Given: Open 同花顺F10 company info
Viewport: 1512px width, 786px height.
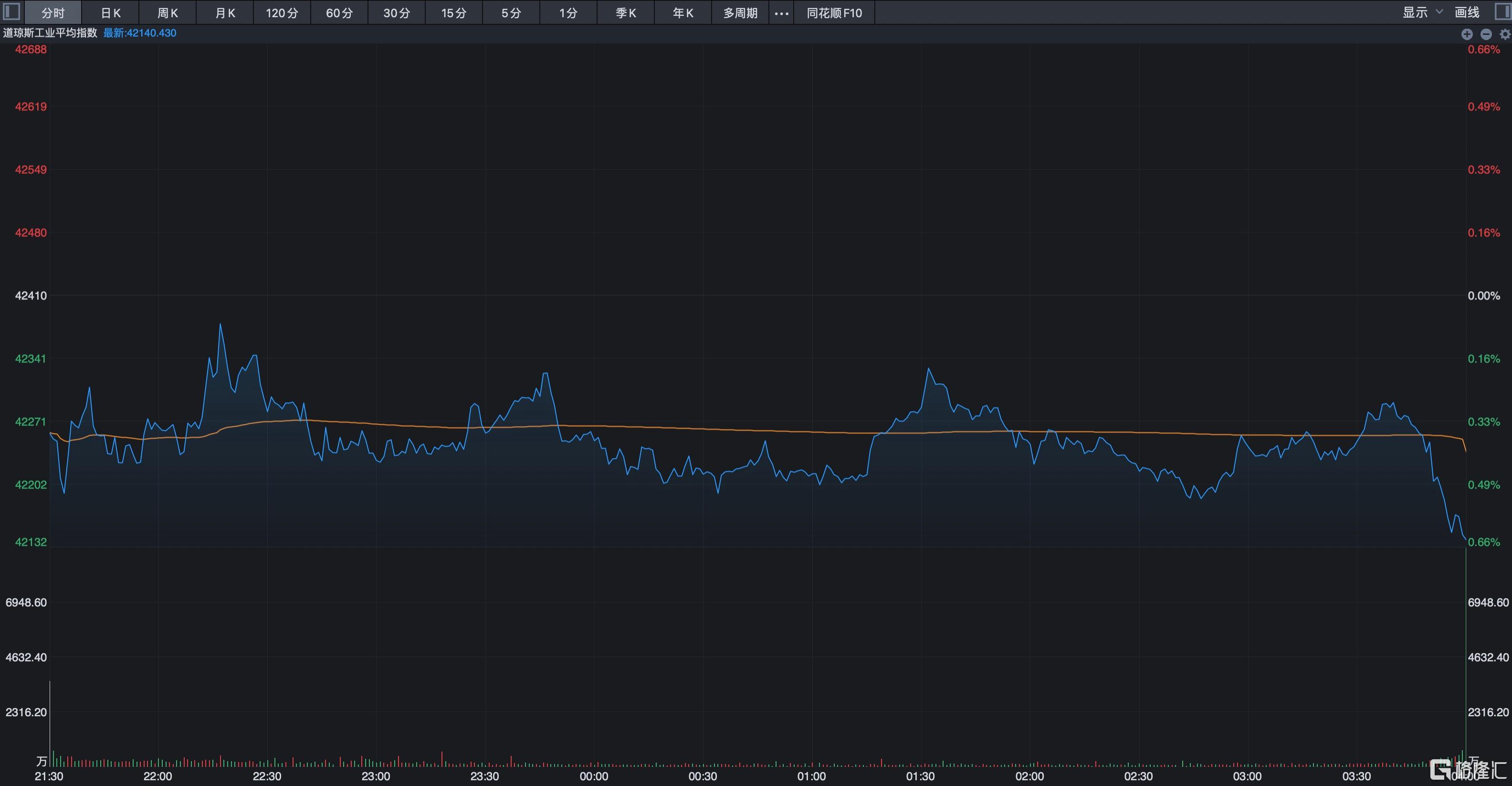Looking at the screenshot, I should pyautogui.click(x=834, y=13).
